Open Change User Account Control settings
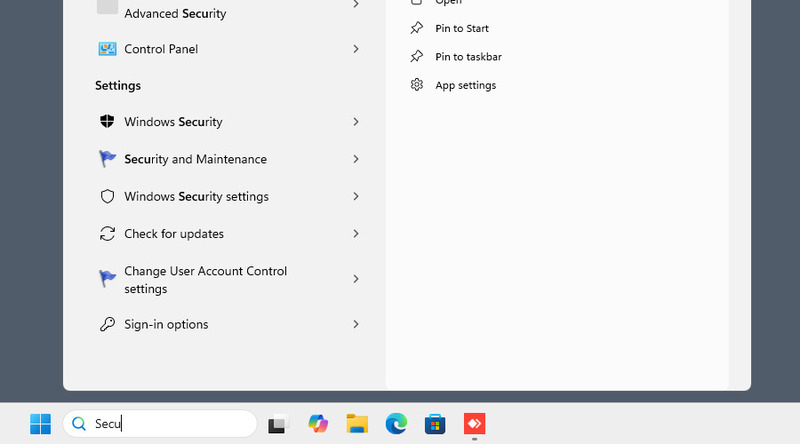Image resolution: width=800 pixels, height=444 pixels. pyautogui.click(x=206, y=280)
